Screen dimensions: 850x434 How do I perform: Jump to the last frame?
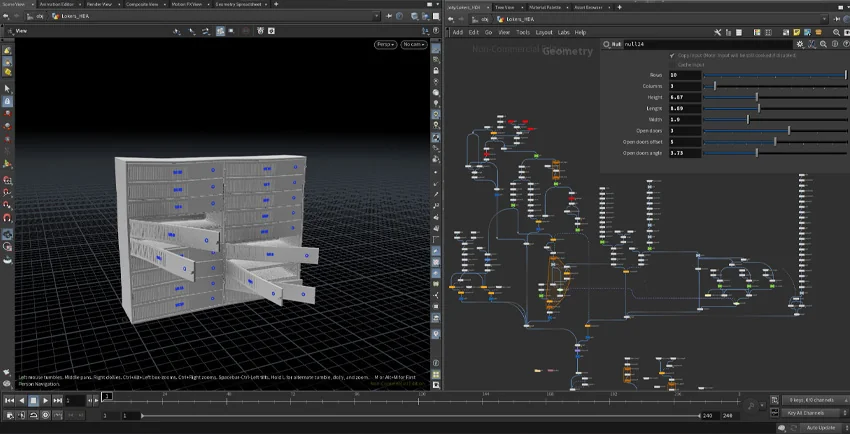coord(57,401)
